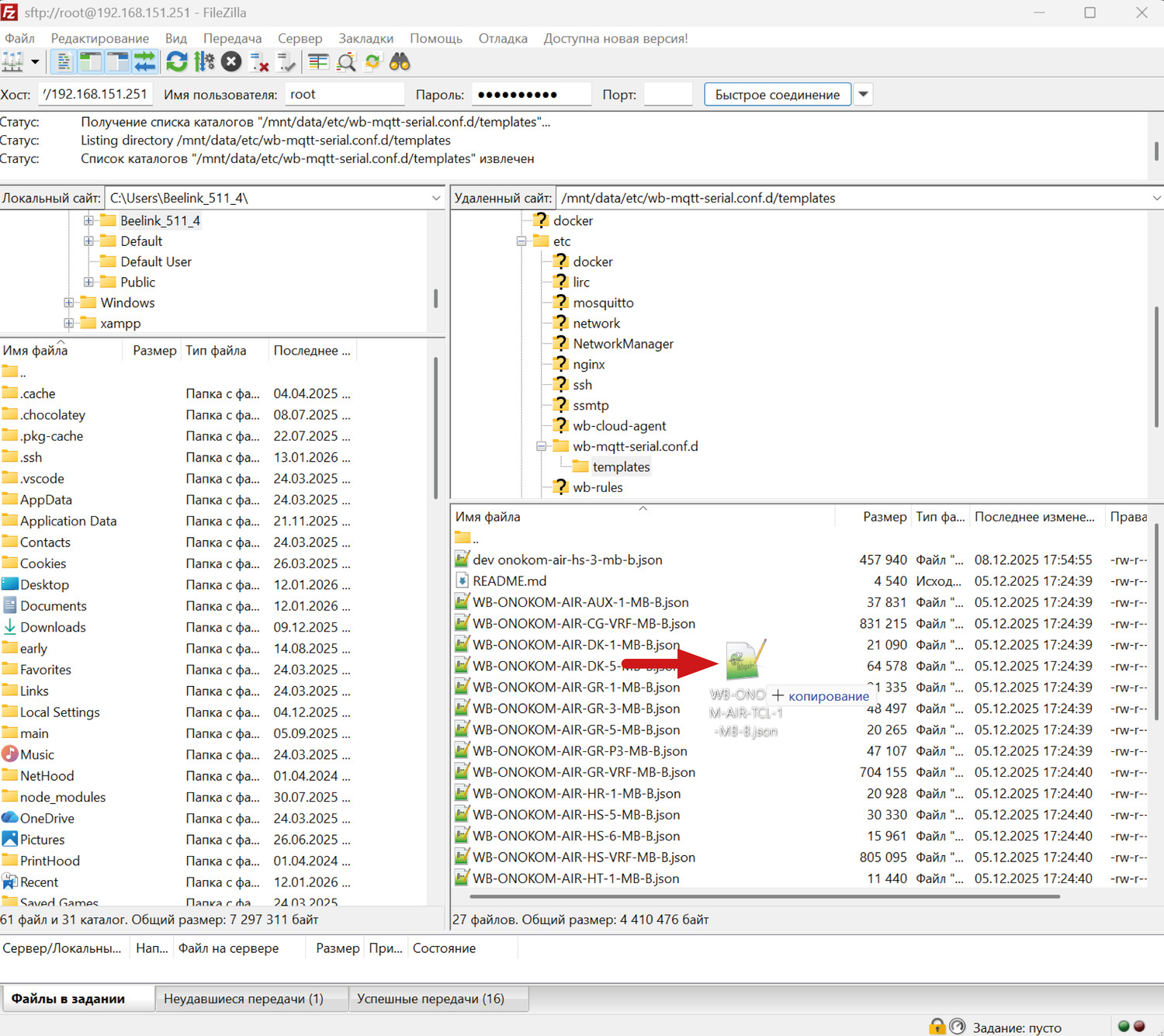The height and width of the screenshot is (1036, 1164).
Task: Open the Site Manager icon
Action: point(12,62)
